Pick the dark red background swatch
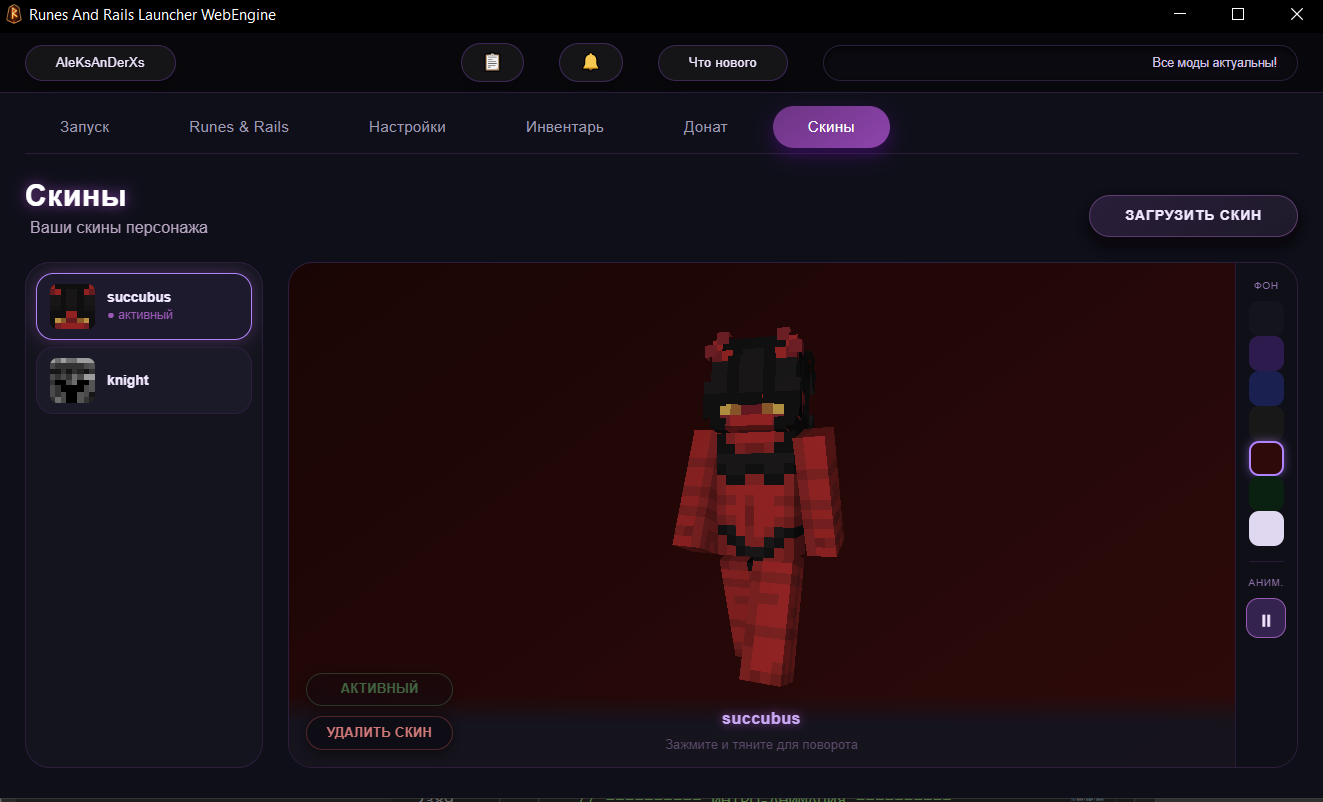The width and height of the screenshot is (1323, 802). 1266,459
